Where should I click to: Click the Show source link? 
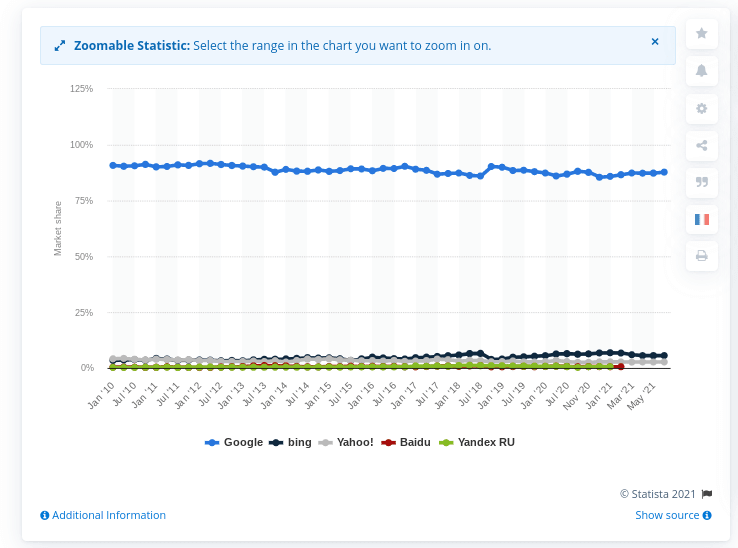click(667, 515)
